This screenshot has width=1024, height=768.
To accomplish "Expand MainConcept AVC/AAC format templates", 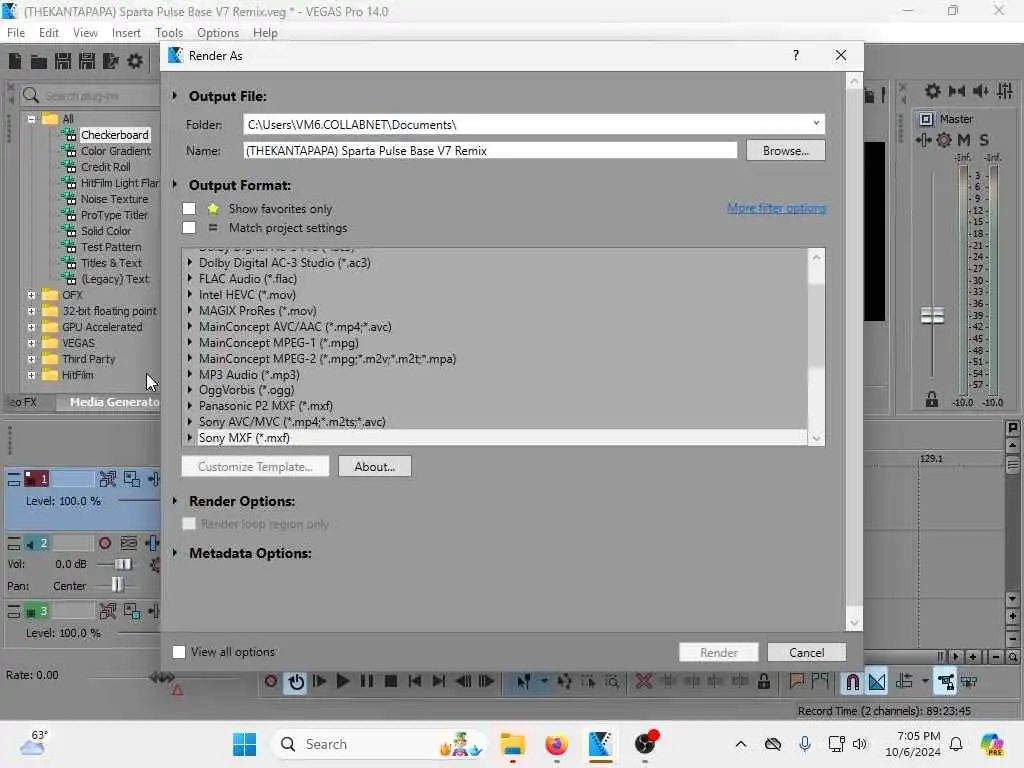I will click(190, 327).
